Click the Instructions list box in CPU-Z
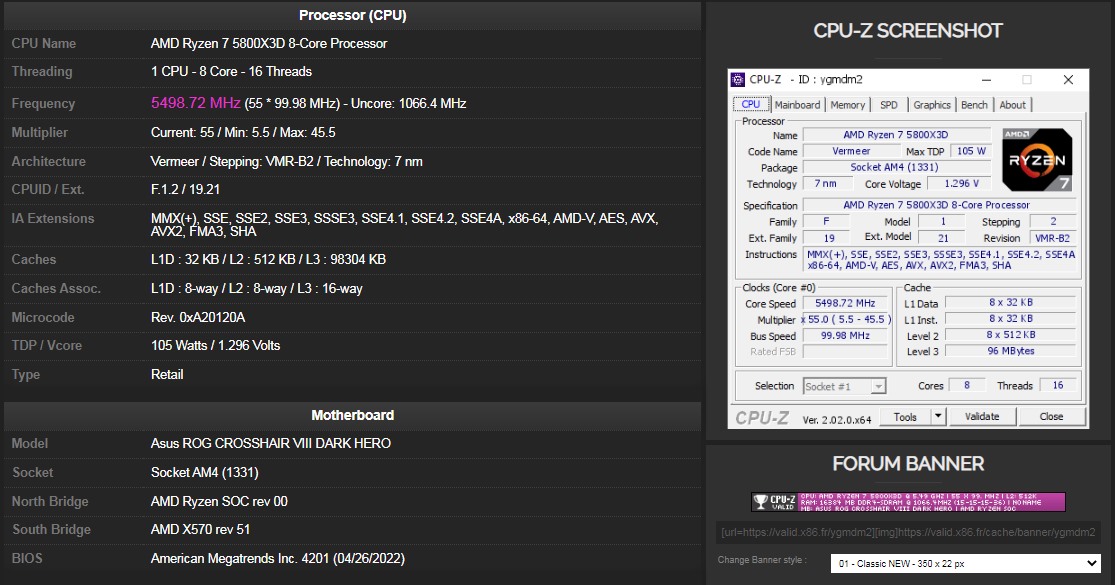1115x585 pixels. (941, 260)
